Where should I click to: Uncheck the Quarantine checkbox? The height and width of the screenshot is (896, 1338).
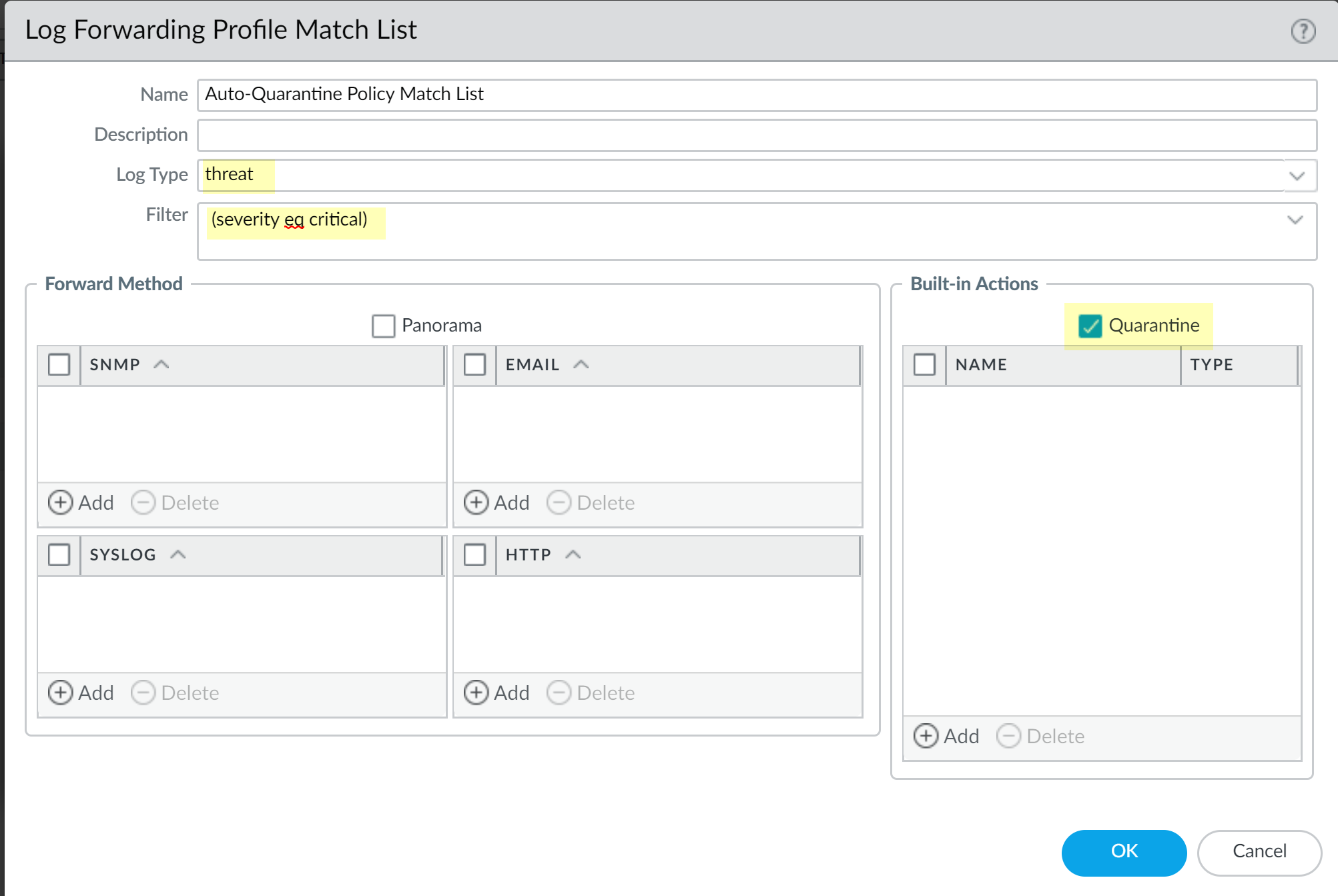coord(1090,326)
